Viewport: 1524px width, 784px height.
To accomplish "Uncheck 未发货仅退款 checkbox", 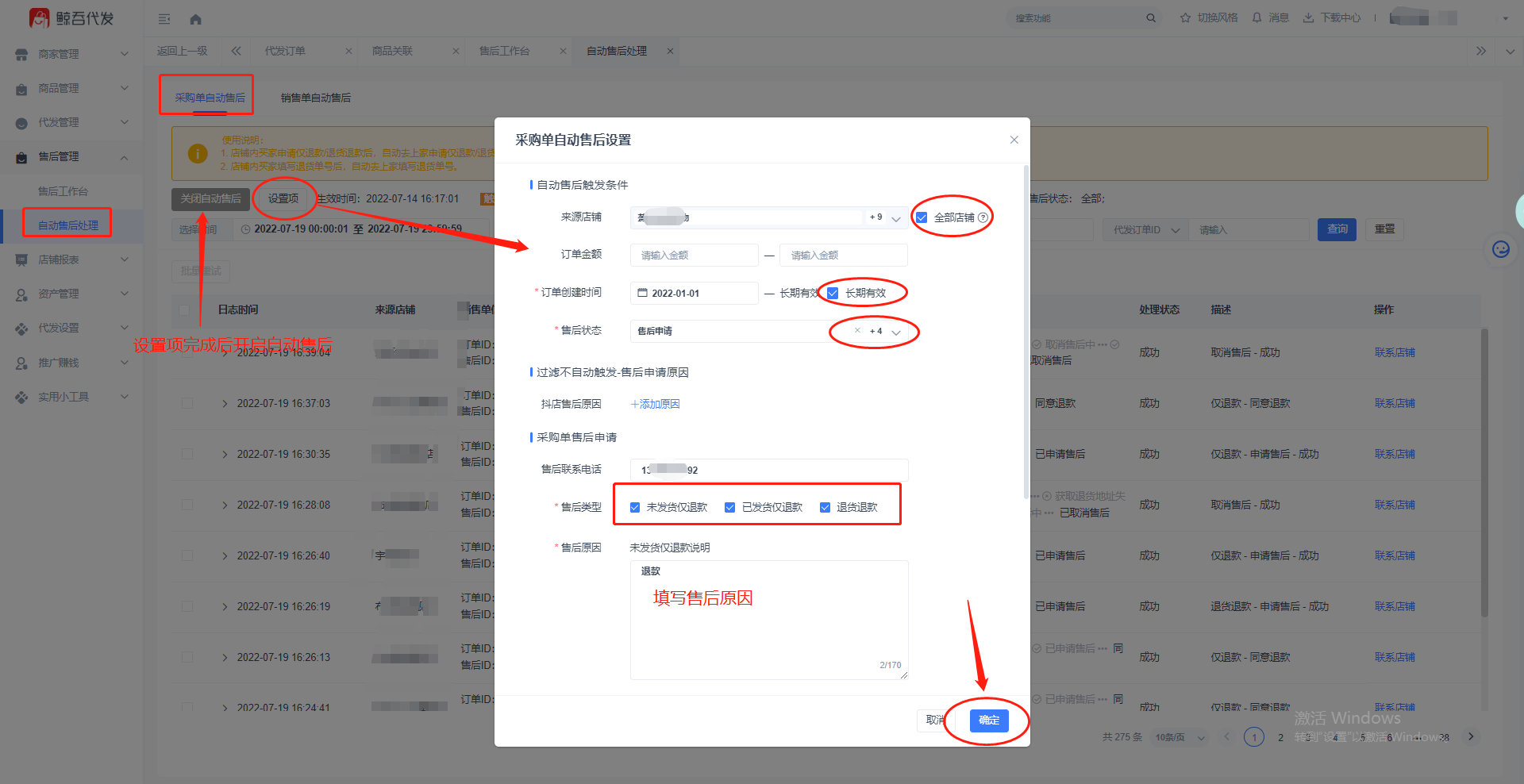I will 635,507.
